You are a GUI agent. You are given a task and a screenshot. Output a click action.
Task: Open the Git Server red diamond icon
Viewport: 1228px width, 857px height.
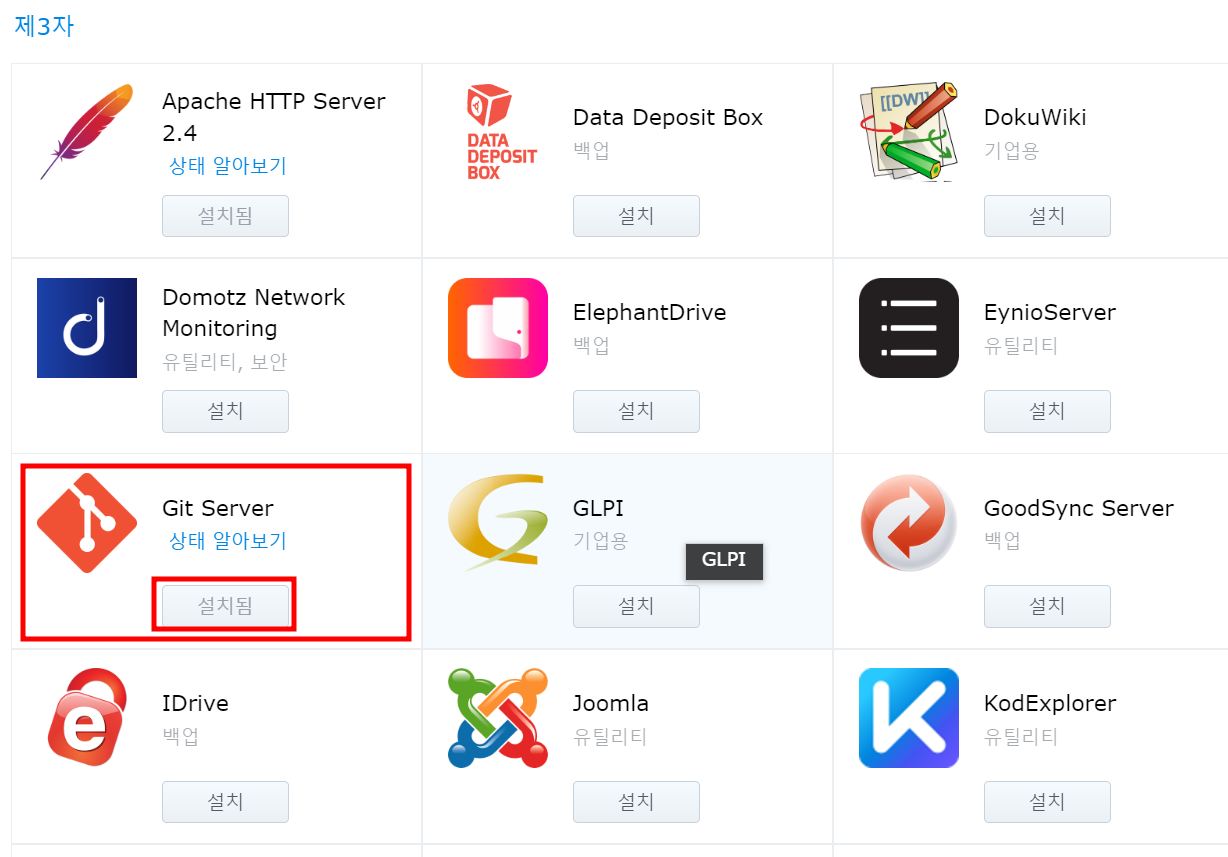pos(87,523)
